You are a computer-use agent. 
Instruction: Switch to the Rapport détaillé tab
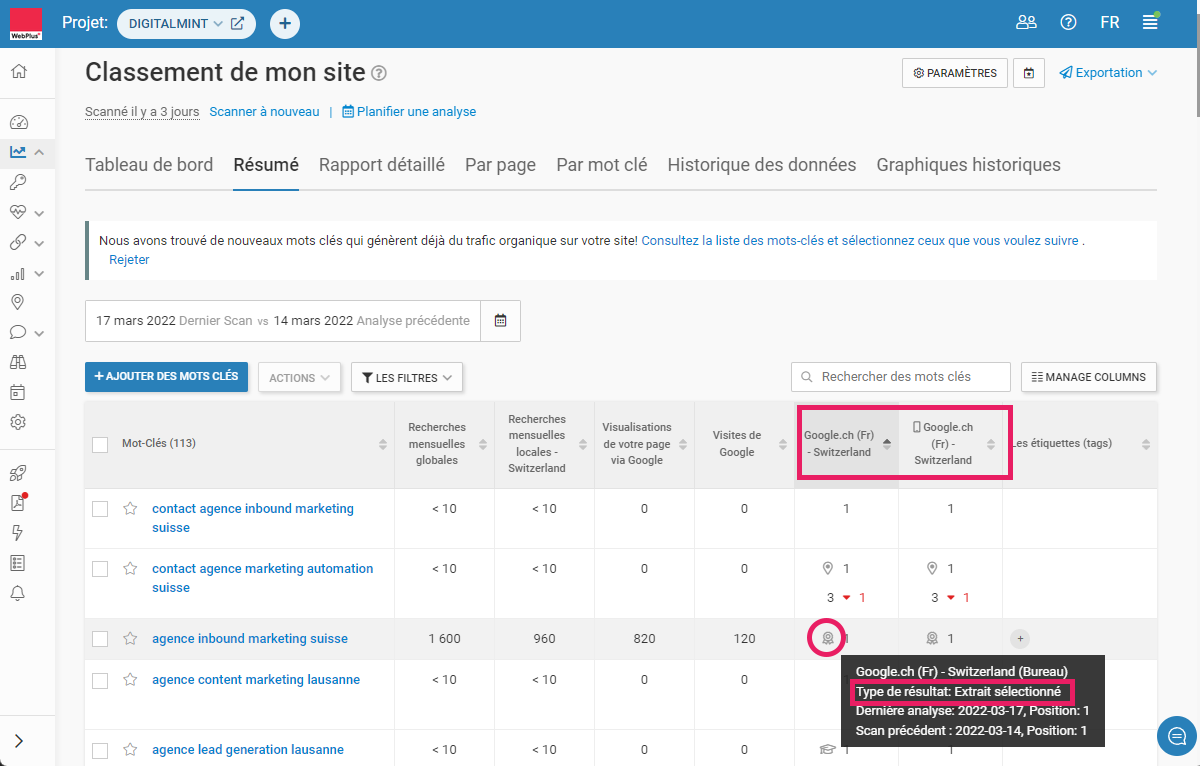[382, 165]
